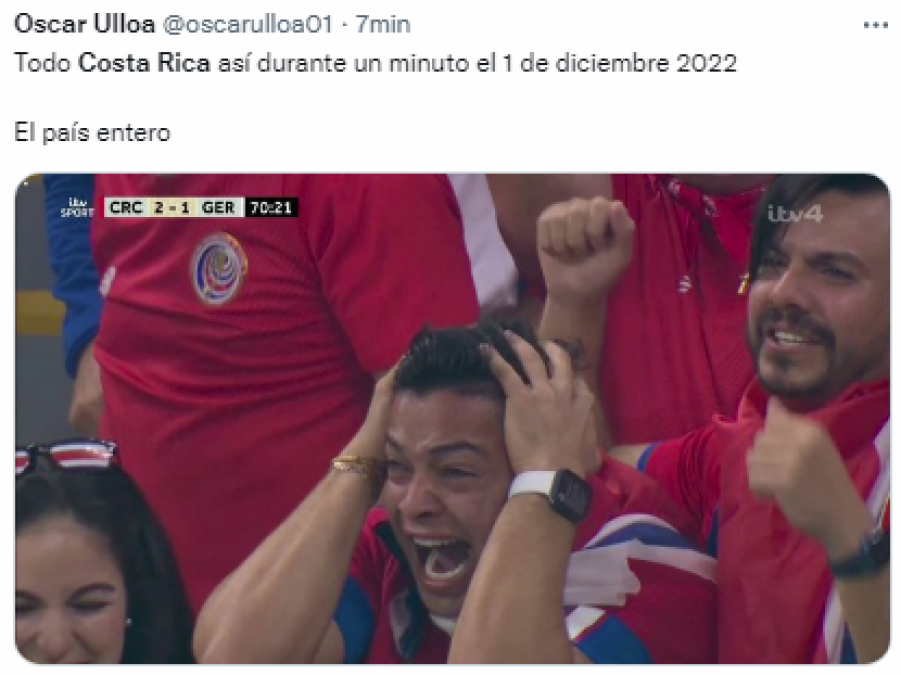Click the 2 - 1 score display
Viewport: 901px width, 675px height.
[x=172, y=207]
